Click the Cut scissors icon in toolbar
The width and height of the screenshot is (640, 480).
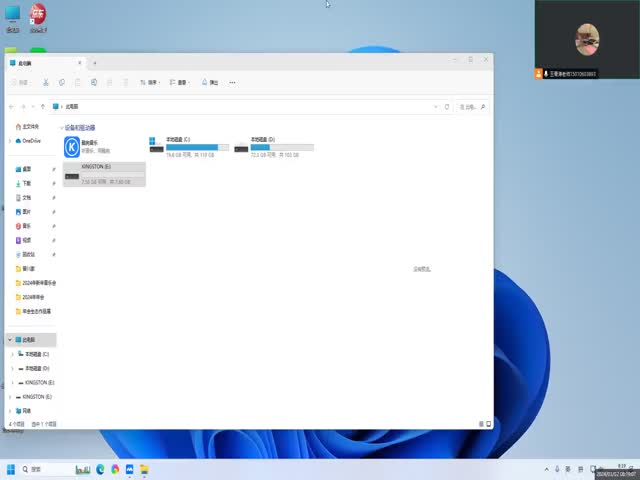46,82
